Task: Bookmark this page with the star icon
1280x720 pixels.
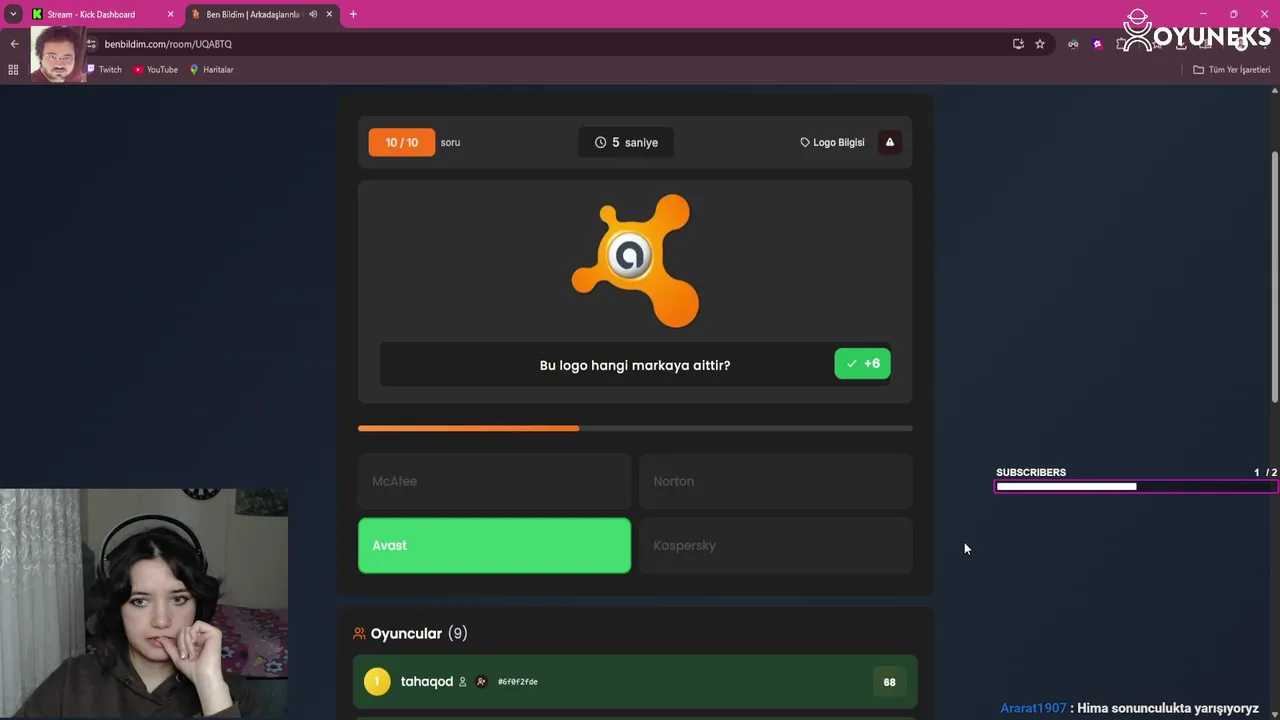Action: tap(1040, 44)
